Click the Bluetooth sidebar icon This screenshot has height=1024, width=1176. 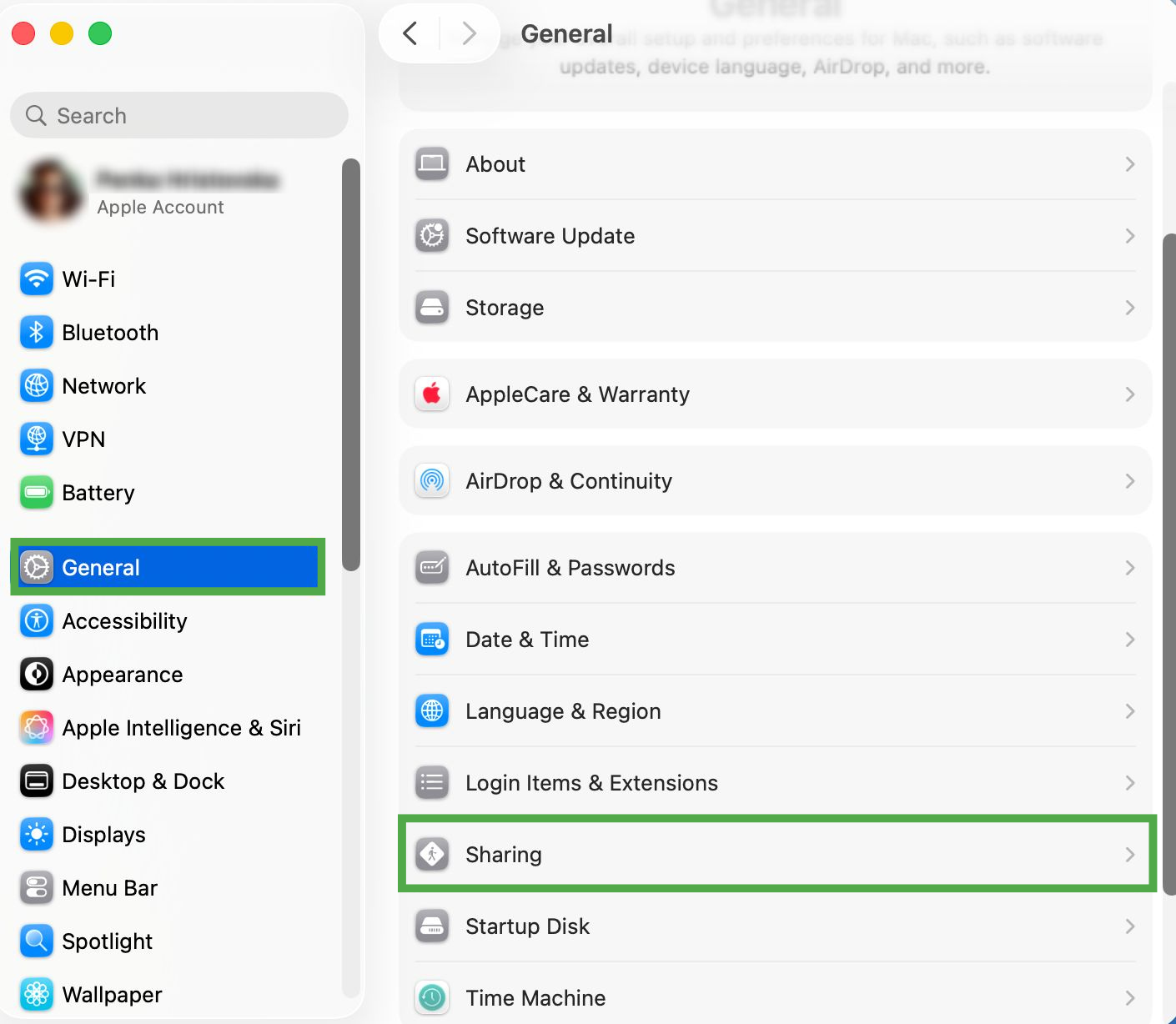pyautogui.click(x=37, y=333)
